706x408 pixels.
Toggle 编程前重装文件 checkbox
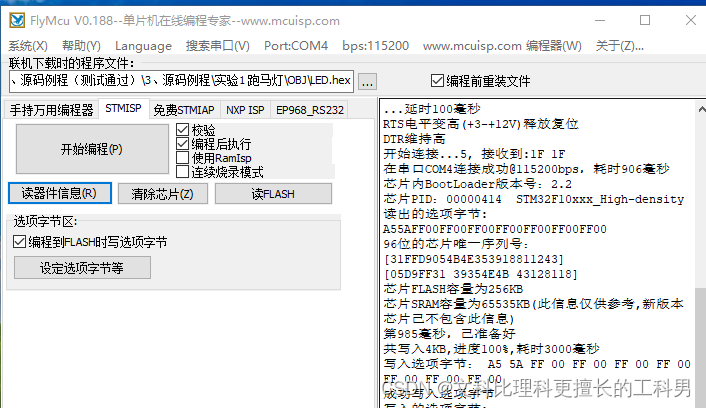(480, 81)
